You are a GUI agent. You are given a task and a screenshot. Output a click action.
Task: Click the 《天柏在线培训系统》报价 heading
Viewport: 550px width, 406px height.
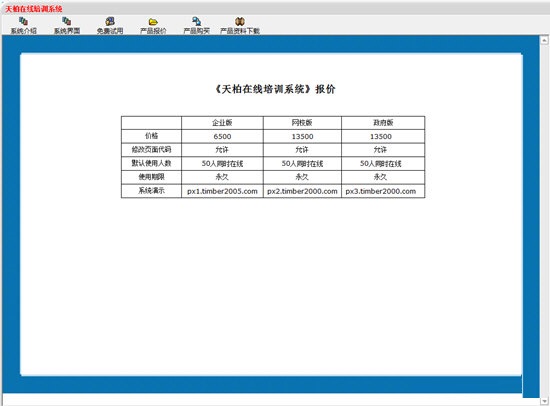click(x=275, y=89)
